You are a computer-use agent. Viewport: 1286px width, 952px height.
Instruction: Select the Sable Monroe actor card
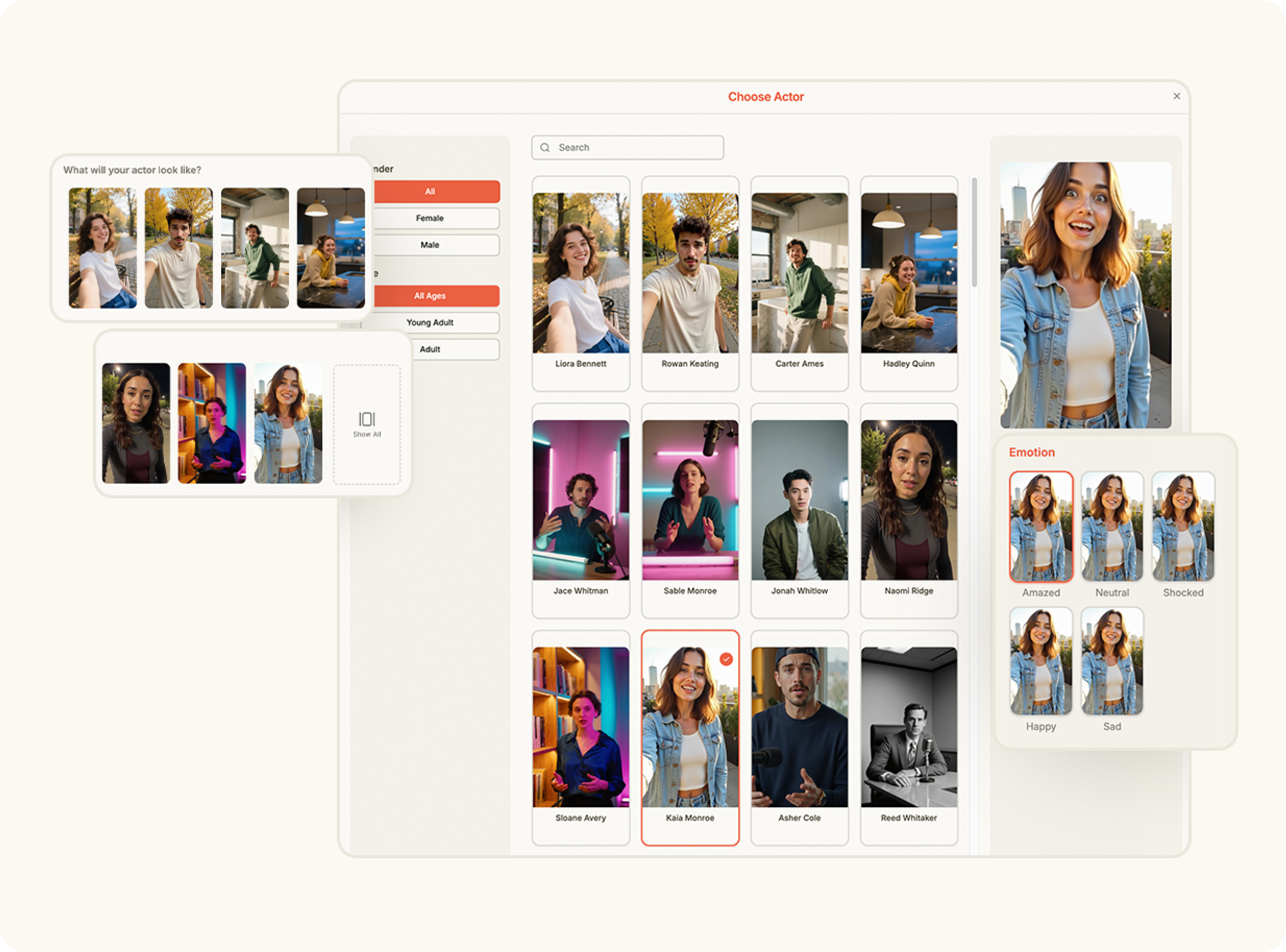(x=690, y=510)
